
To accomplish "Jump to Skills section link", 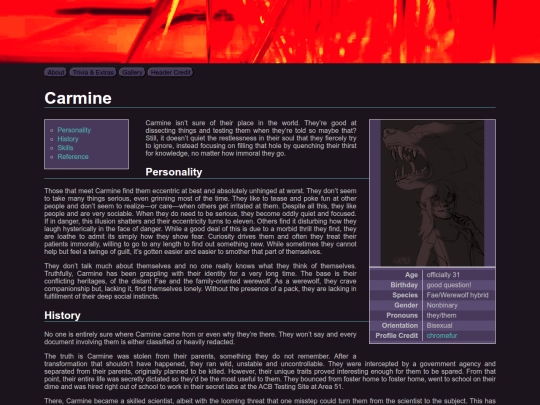I will click(65, 148).
